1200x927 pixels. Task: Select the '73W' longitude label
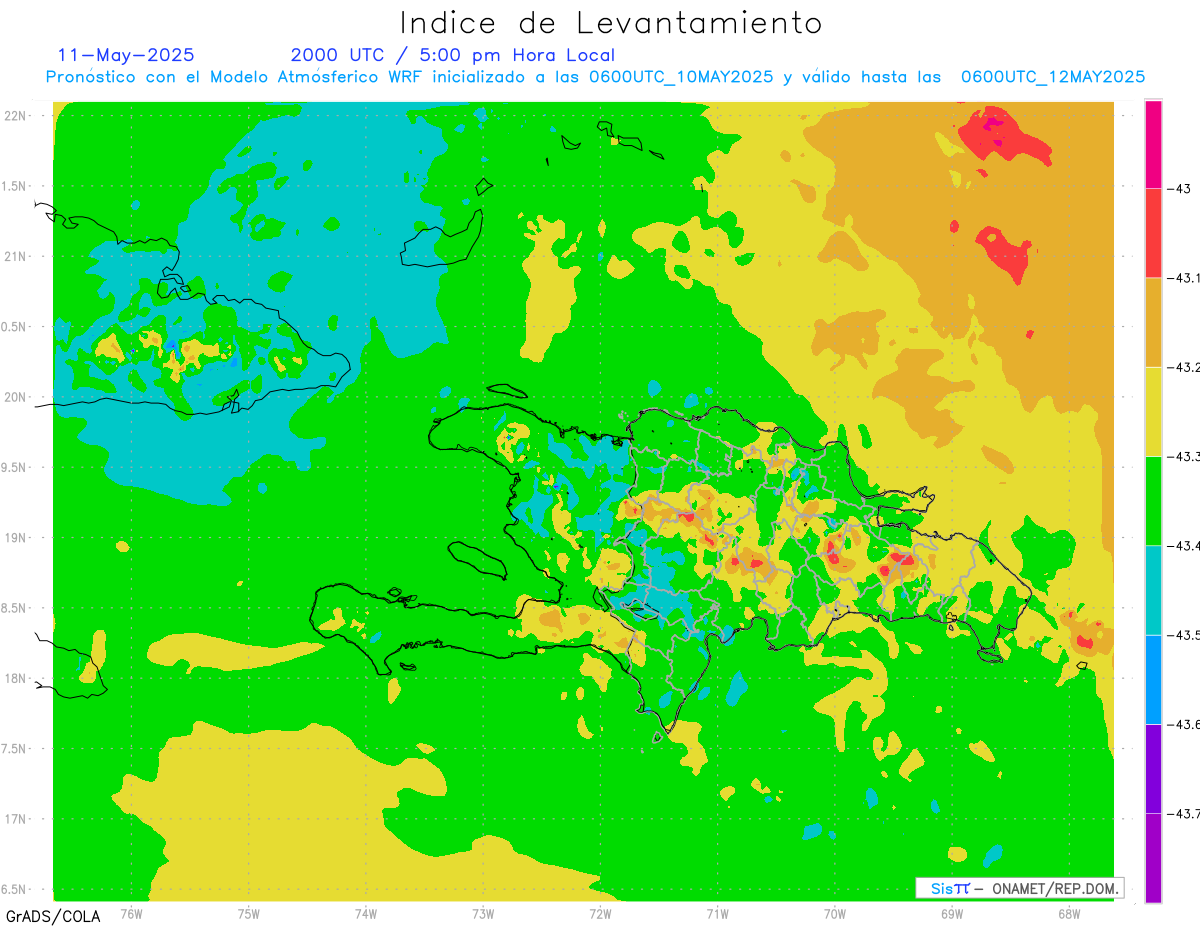pos(483,913)
